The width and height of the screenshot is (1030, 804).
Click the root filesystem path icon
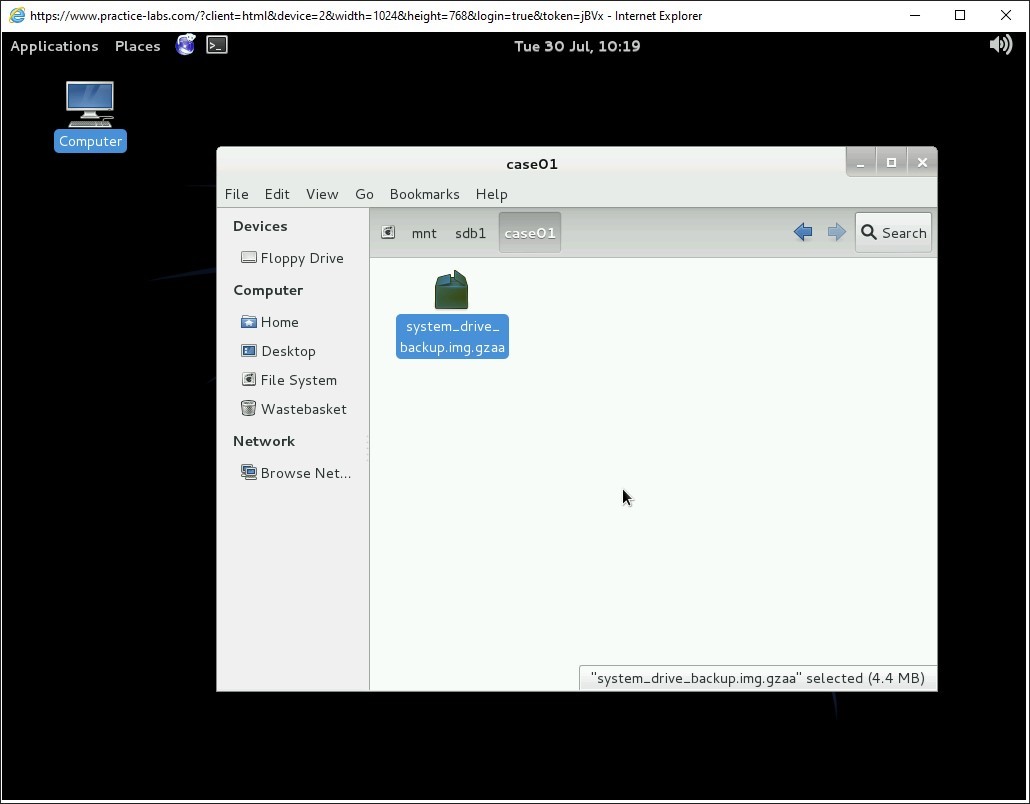(x=389, y=233)
